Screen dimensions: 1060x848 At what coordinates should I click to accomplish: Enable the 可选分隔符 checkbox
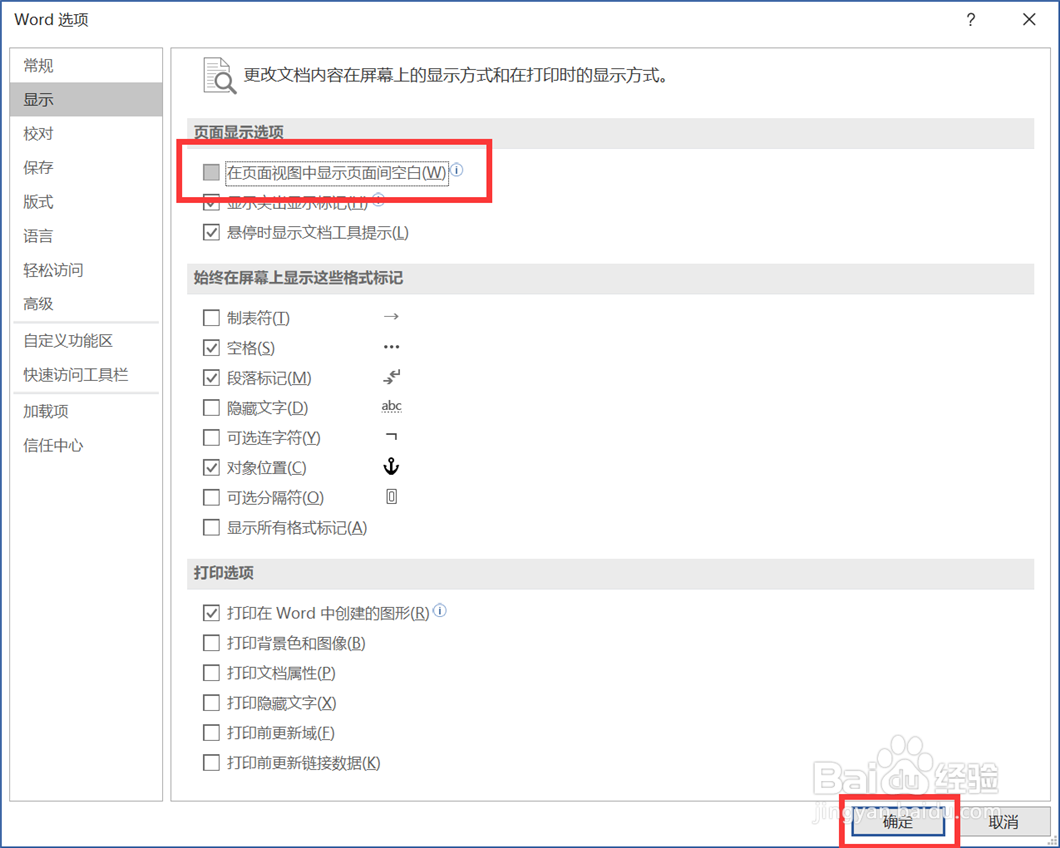pos(212,498)
